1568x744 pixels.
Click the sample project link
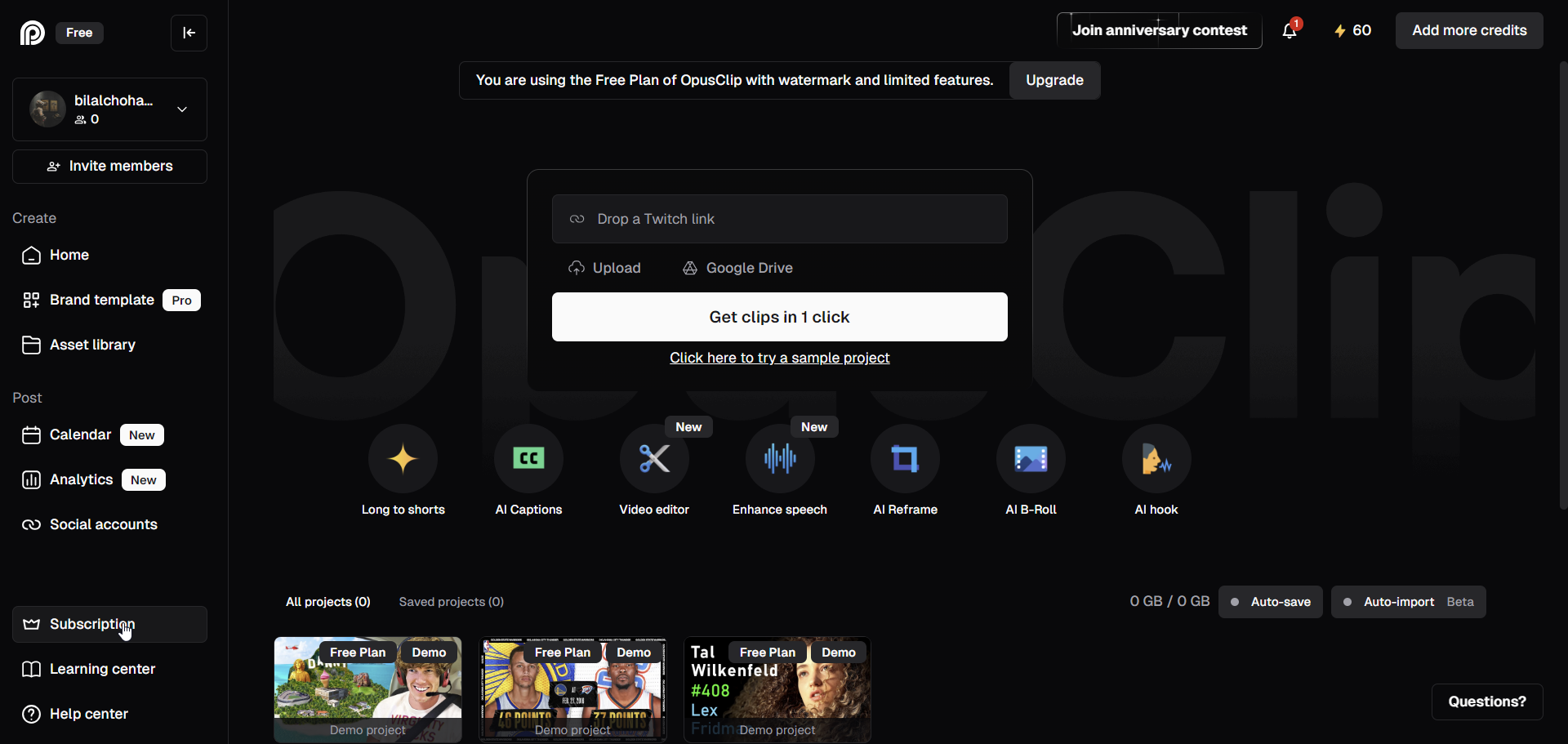(779, 358)
